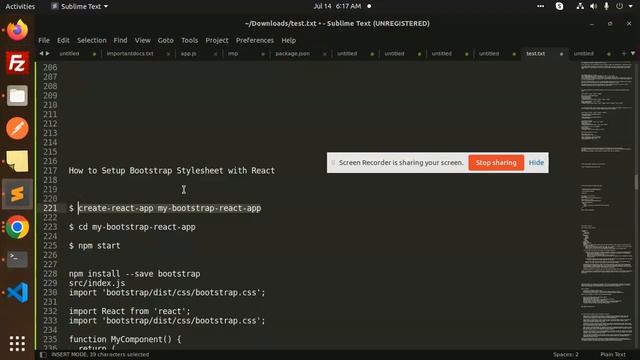
Task: Switch to the imp tab
Action: (x=233, y=53)
